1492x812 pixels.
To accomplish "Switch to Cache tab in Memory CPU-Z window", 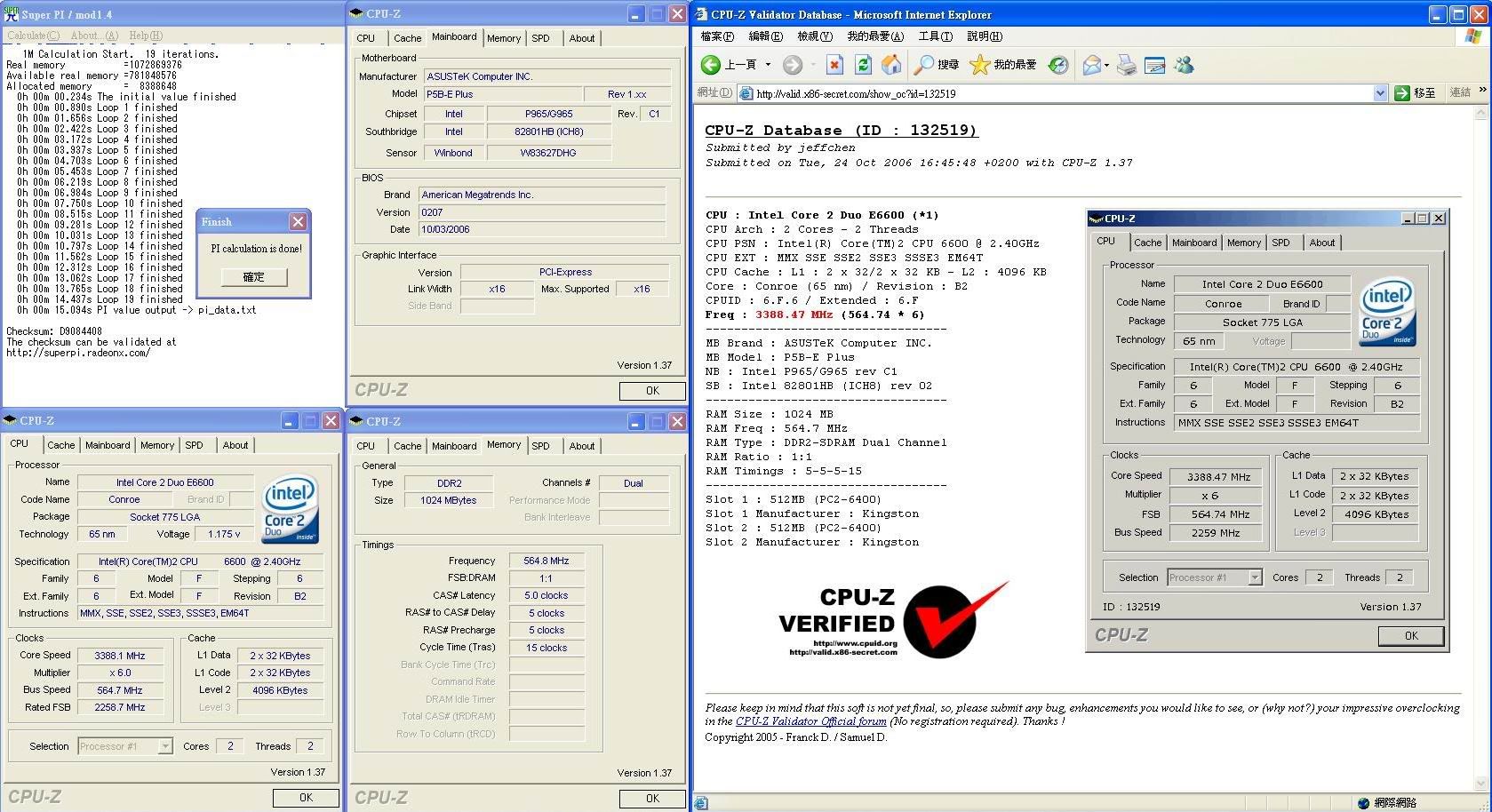I will [x=408, y=446].
